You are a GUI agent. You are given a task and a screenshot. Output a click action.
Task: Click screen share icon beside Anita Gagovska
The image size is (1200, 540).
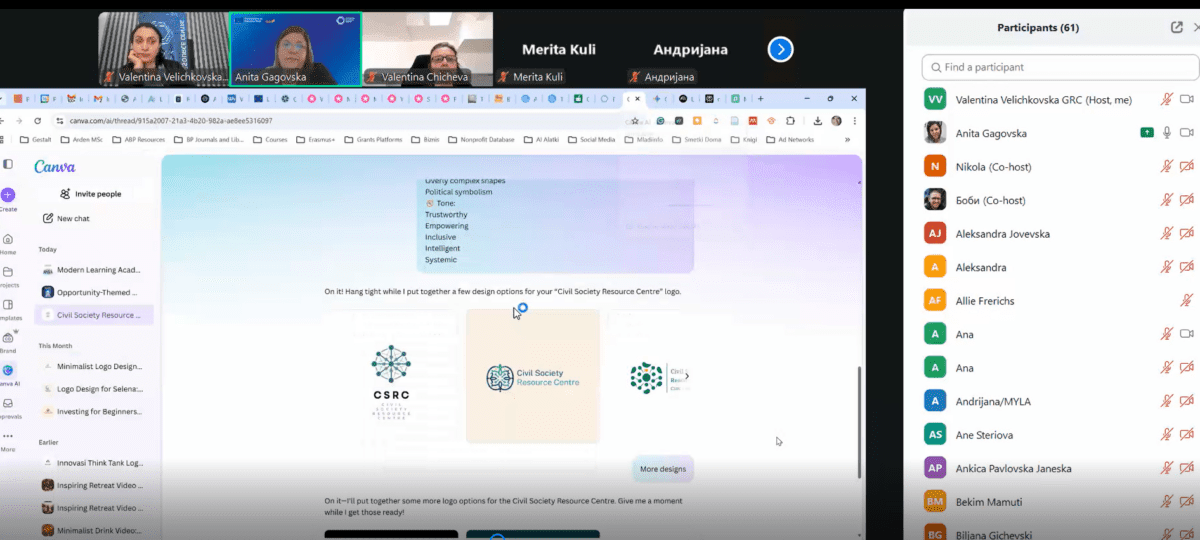(x=1147, y=133)
